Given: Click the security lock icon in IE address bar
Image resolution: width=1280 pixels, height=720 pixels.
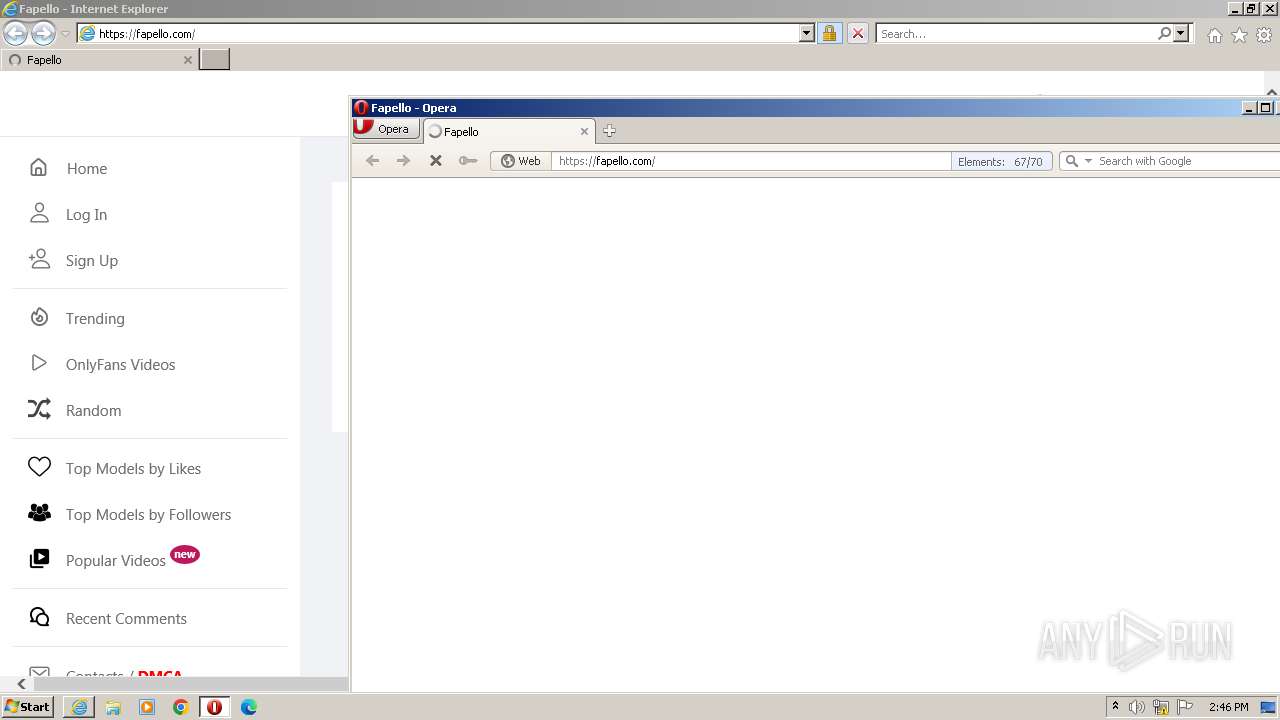Looking at the screenshot, I should tap(829, 33).
